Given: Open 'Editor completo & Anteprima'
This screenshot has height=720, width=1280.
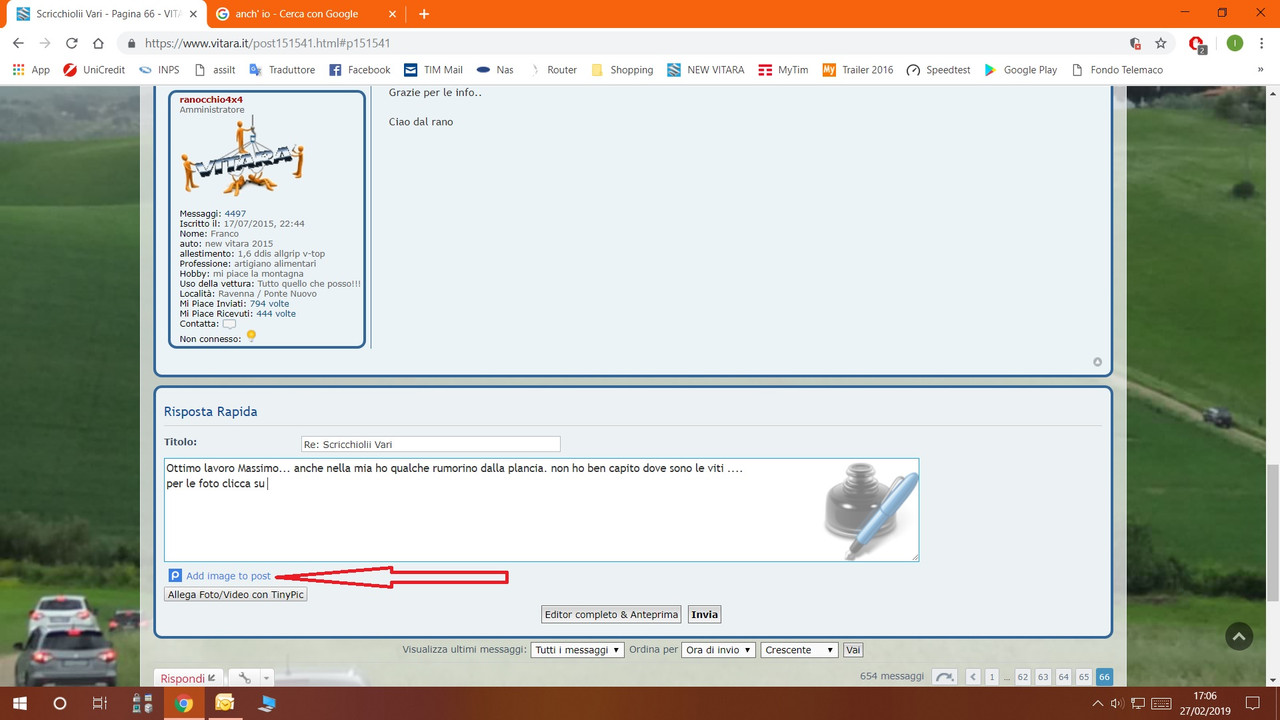Looking at the screenshot, I should click(x=611, y=615).
